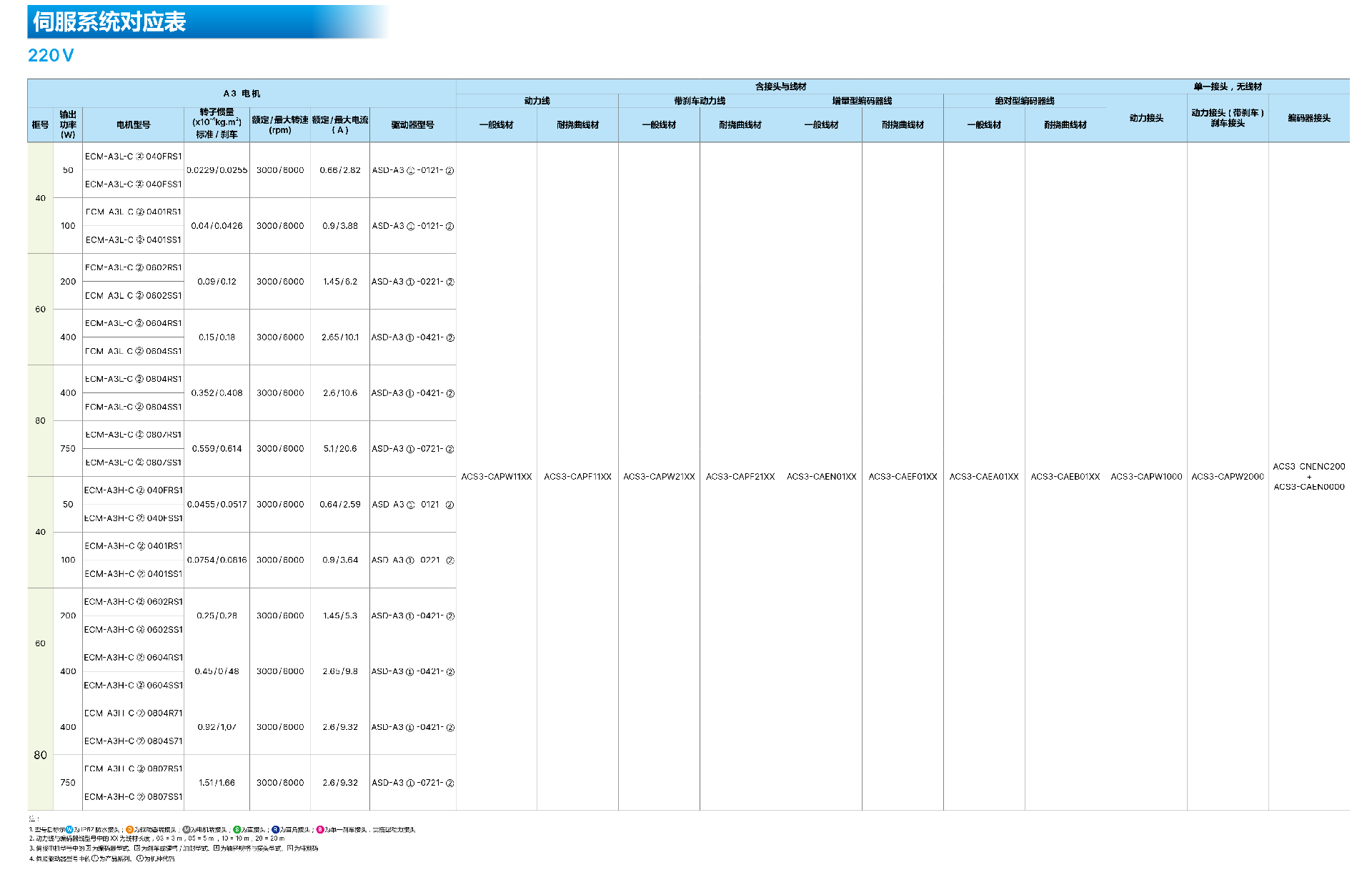
Task: Click the A3 电机 header cell
Action: [242, 94]
